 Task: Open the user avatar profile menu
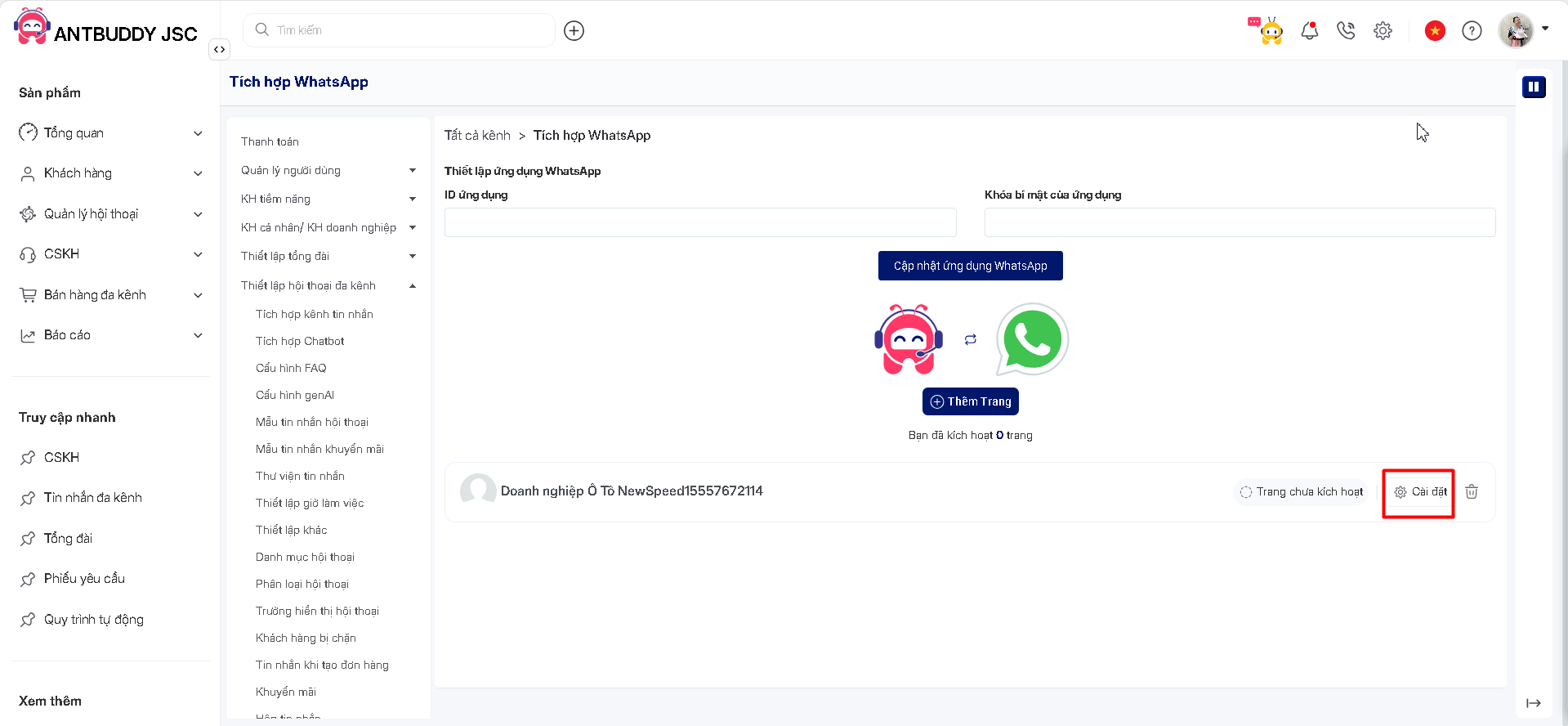pos(1517,31)
